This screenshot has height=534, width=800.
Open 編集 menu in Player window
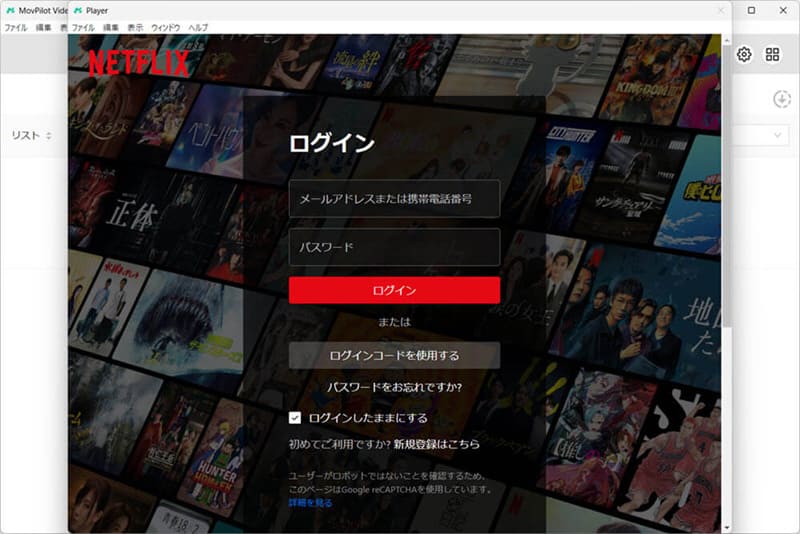111,28
